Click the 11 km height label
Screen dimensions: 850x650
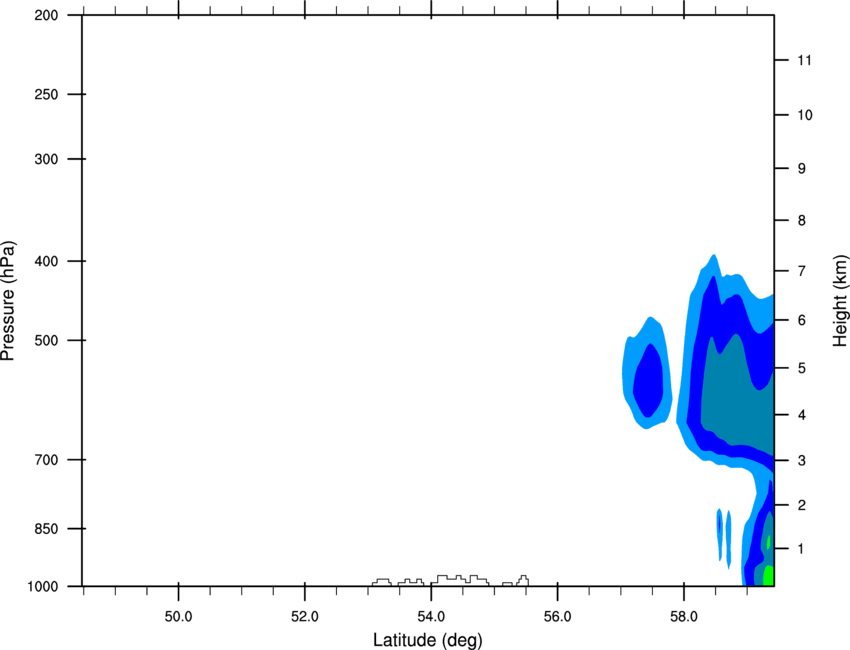(805, 60)
